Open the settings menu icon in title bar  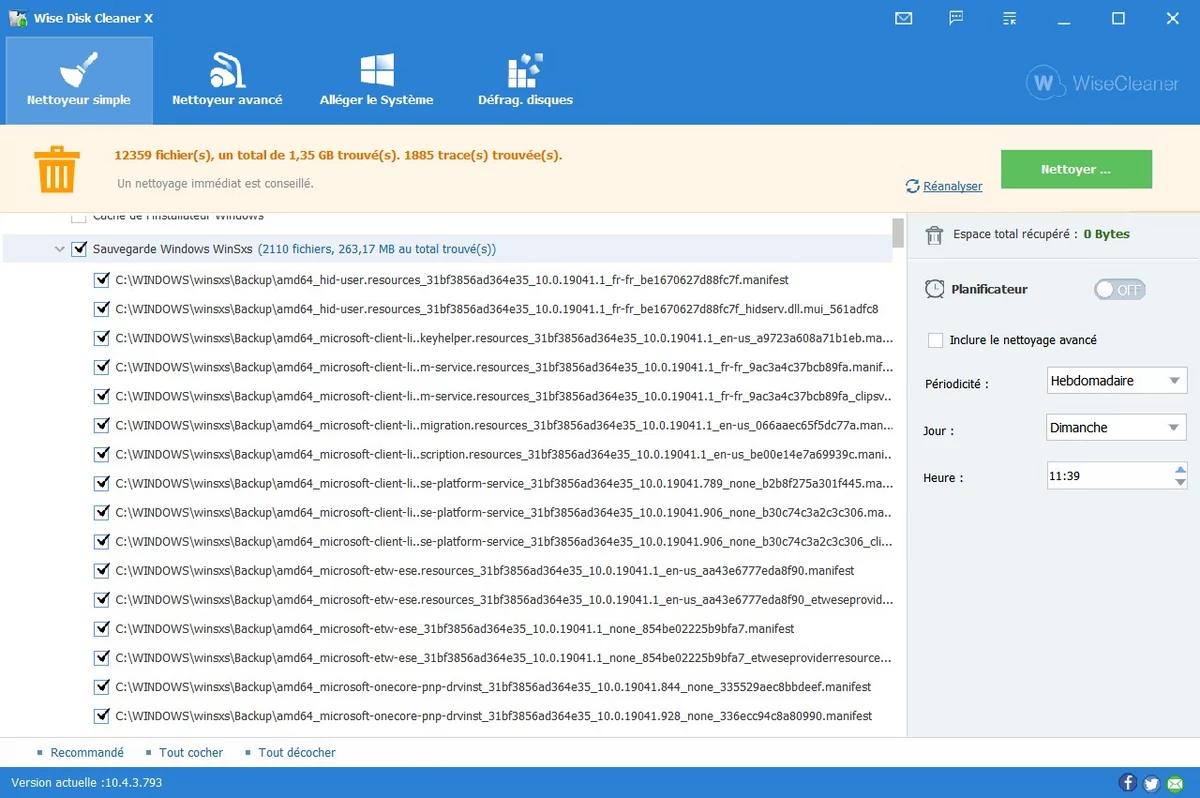(x=1010, y=18)
